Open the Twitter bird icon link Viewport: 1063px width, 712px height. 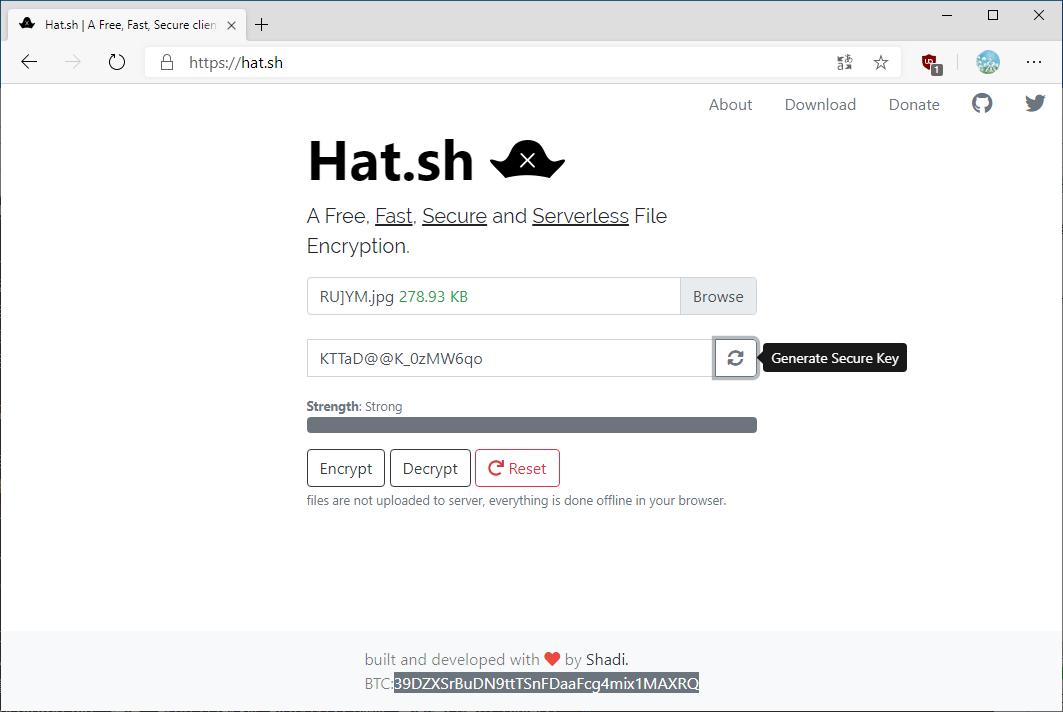tap(1035, 104)
